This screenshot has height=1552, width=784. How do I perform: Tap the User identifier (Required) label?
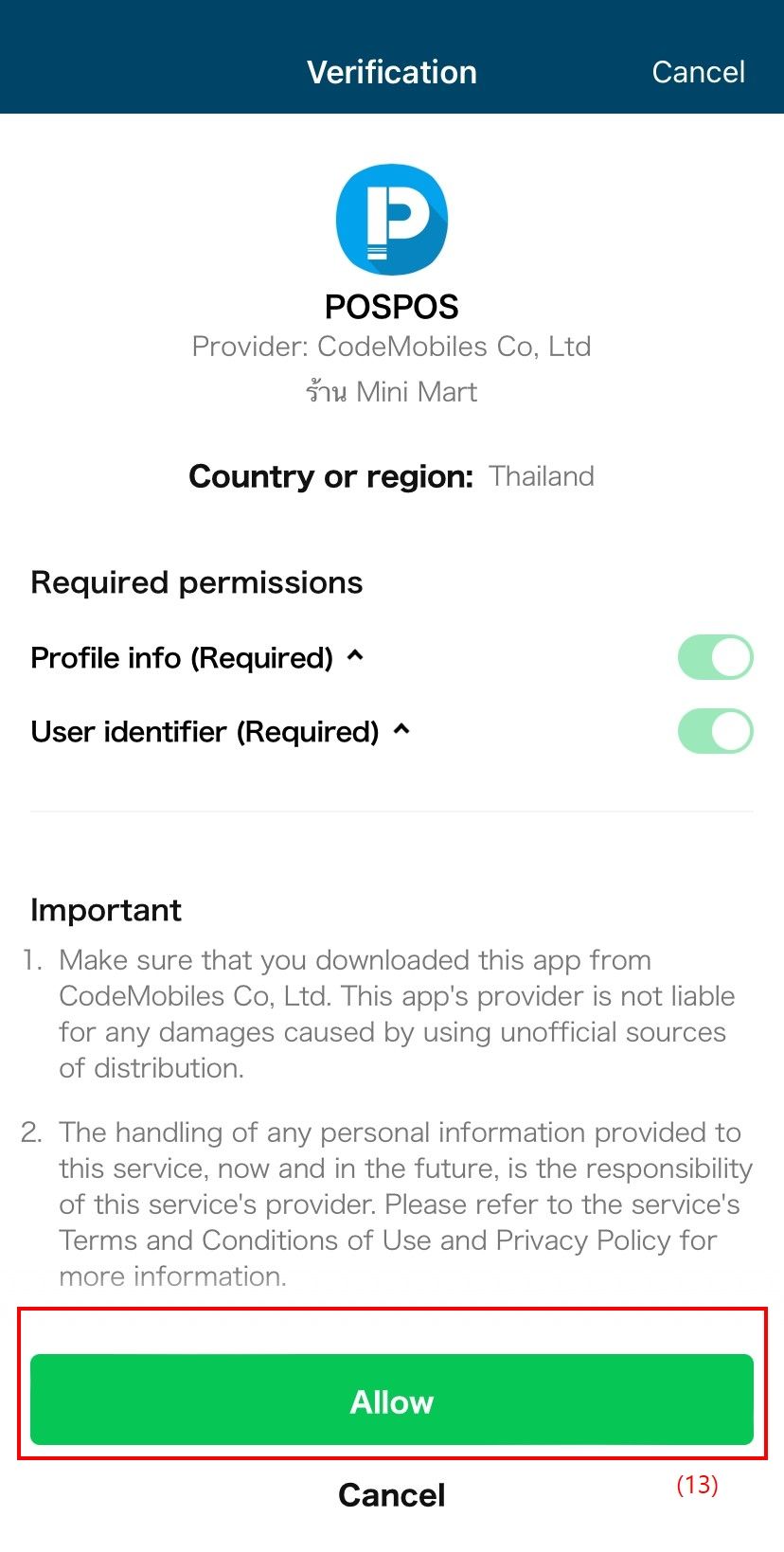pos(205,731)
